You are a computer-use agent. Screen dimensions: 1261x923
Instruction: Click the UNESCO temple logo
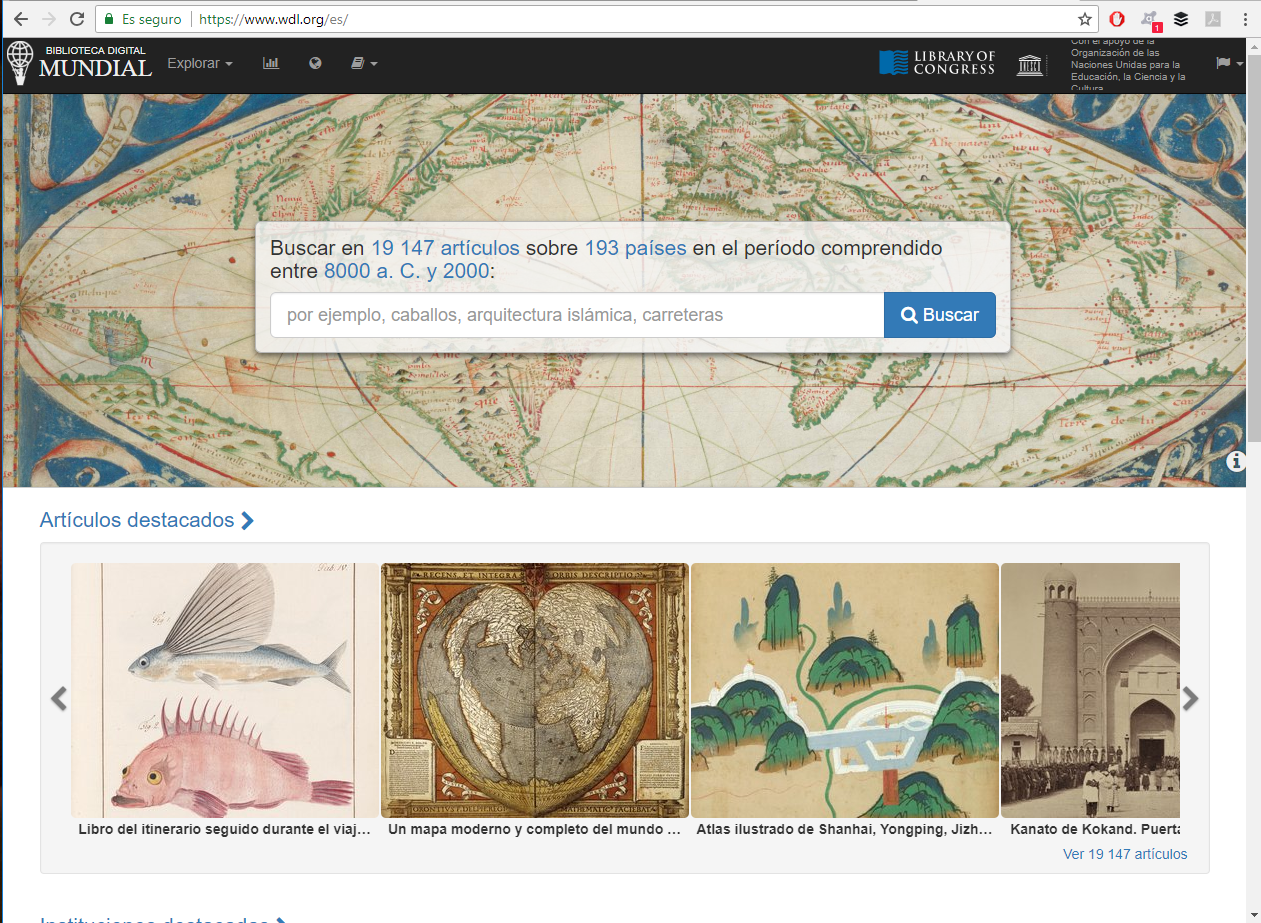(1029, 65)
